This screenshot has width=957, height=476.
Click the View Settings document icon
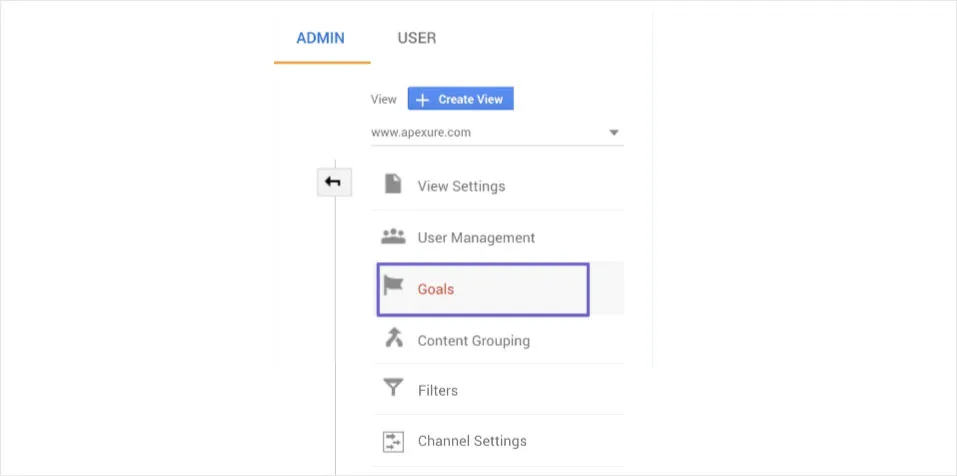tap(393, 184)
